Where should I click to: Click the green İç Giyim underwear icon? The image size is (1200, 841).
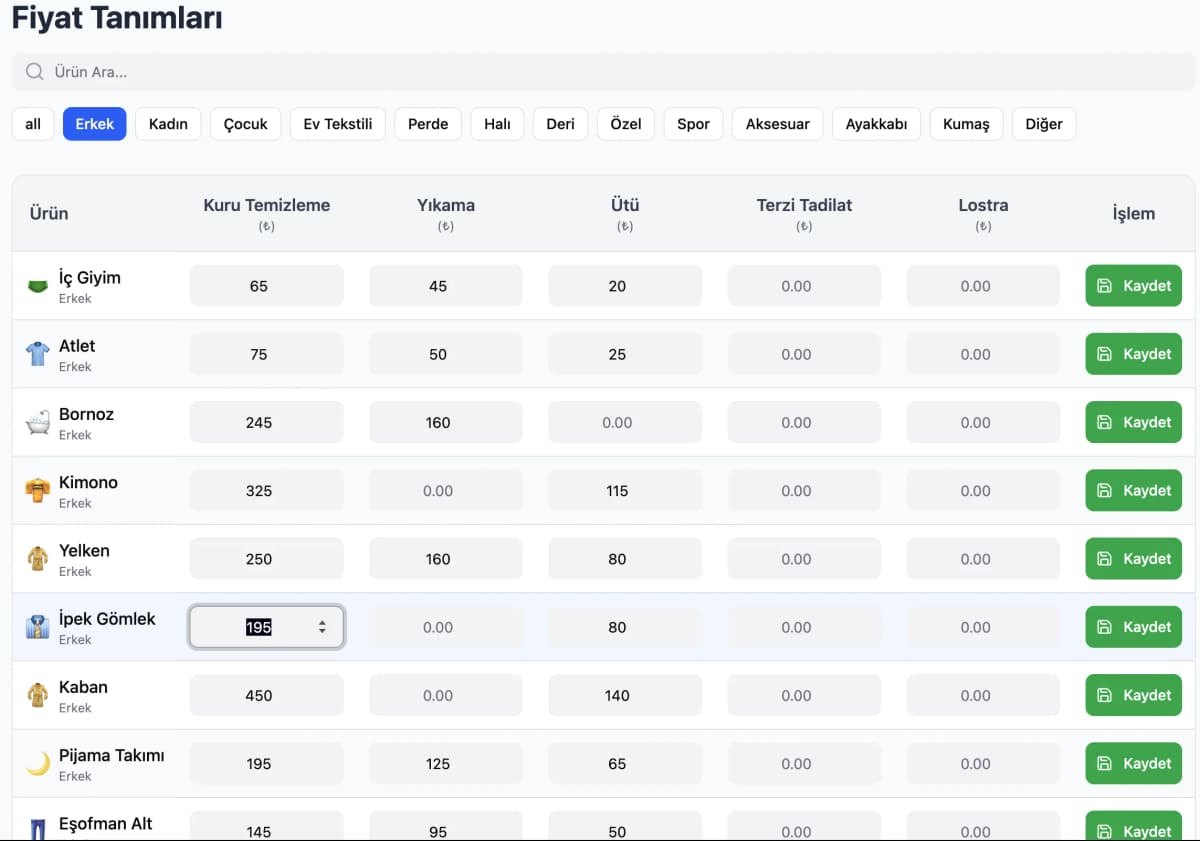pyautogui.click(x=37, y=286)
